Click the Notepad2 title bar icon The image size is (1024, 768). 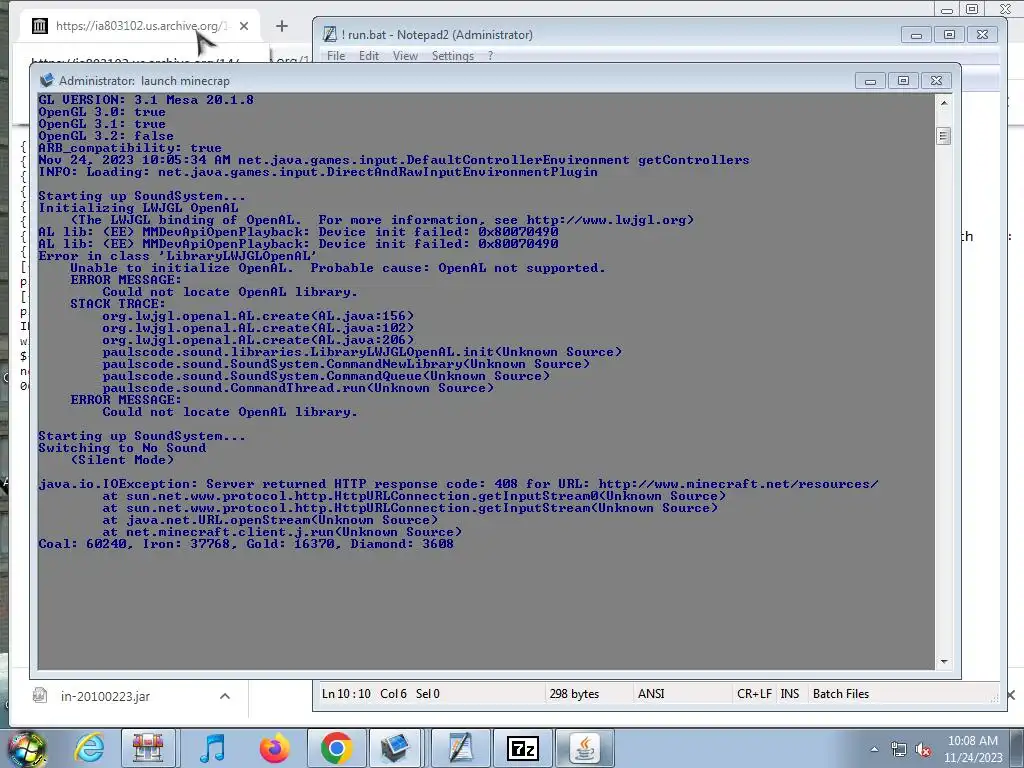tap(330, 35)
